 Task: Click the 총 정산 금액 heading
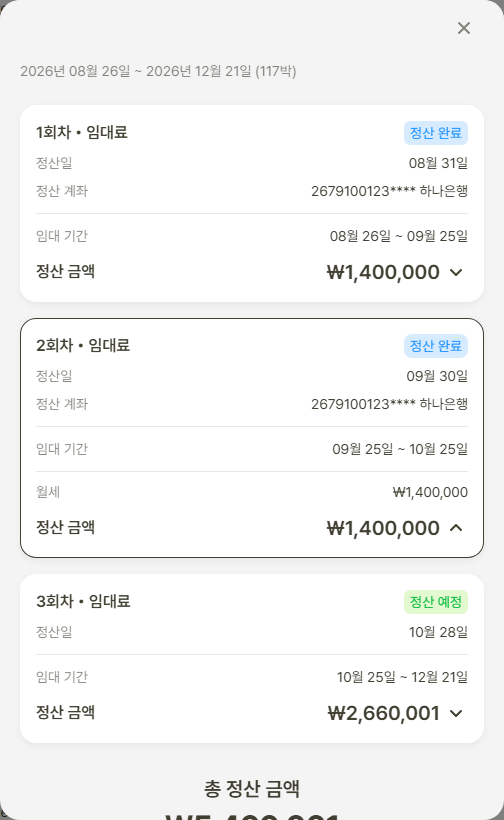point(251,789)
